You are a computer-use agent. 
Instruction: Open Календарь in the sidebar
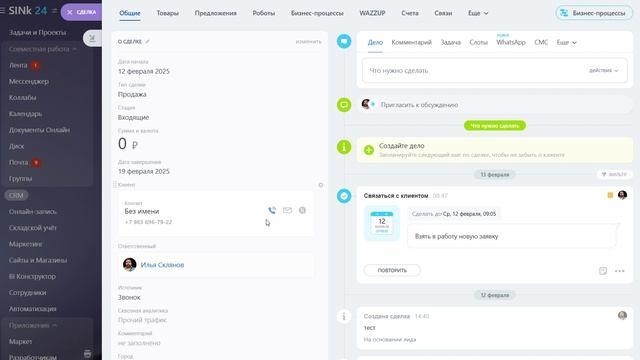click(x=25, y=114)
